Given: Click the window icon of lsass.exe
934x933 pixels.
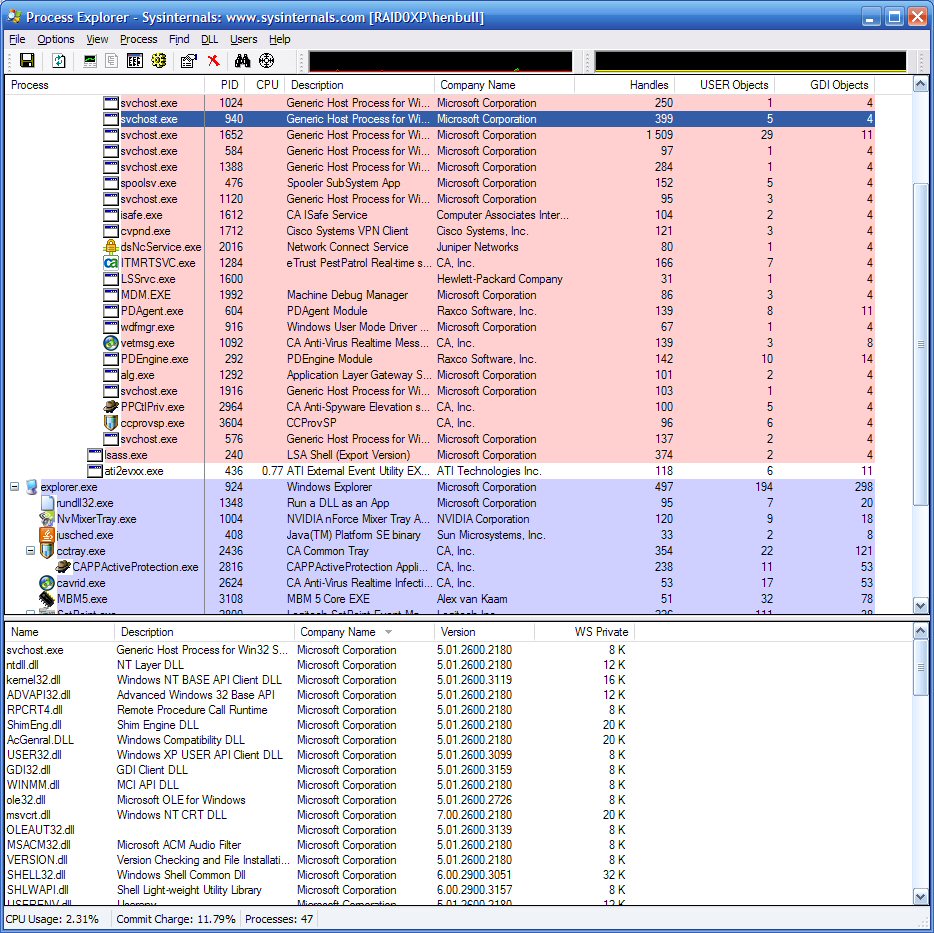Looking at the screenshot, I should click(95, 455).
